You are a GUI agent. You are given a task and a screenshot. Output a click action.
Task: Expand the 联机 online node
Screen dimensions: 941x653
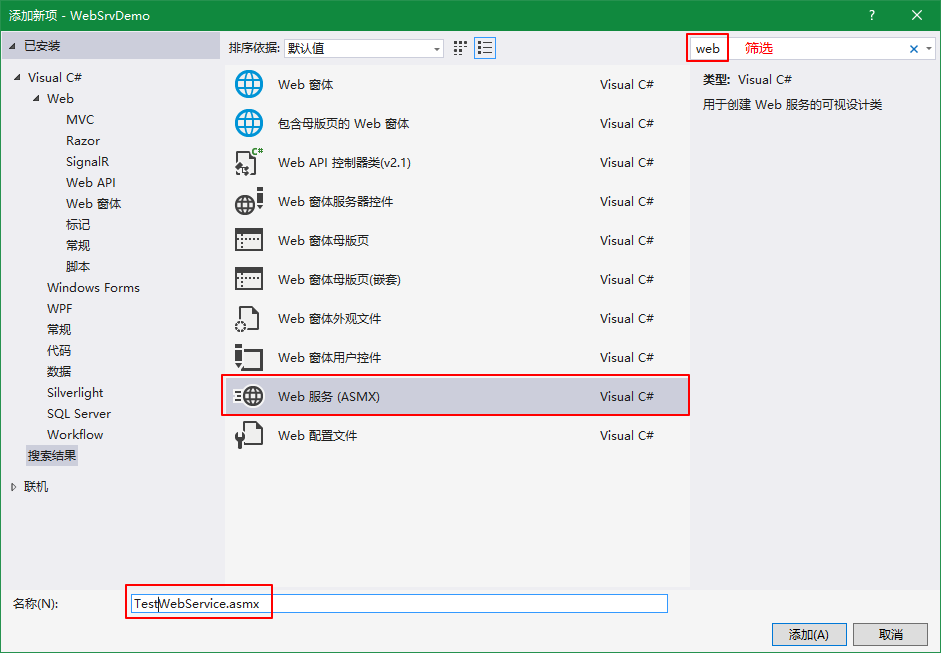pyautogui.click(x=13, y=487)
